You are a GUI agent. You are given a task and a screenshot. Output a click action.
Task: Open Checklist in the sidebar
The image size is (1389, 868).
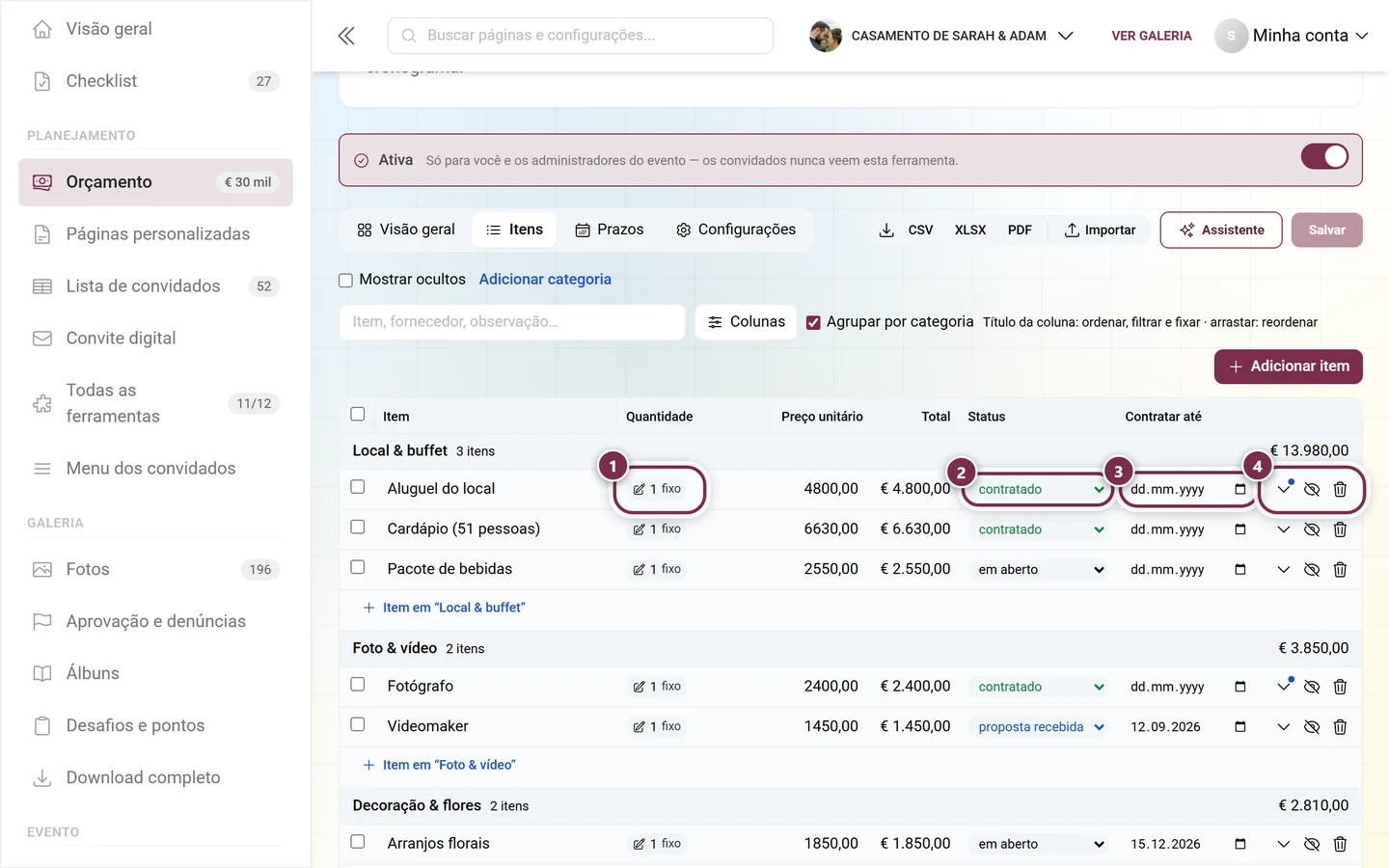pyautogui.click(x=155, y=81)
